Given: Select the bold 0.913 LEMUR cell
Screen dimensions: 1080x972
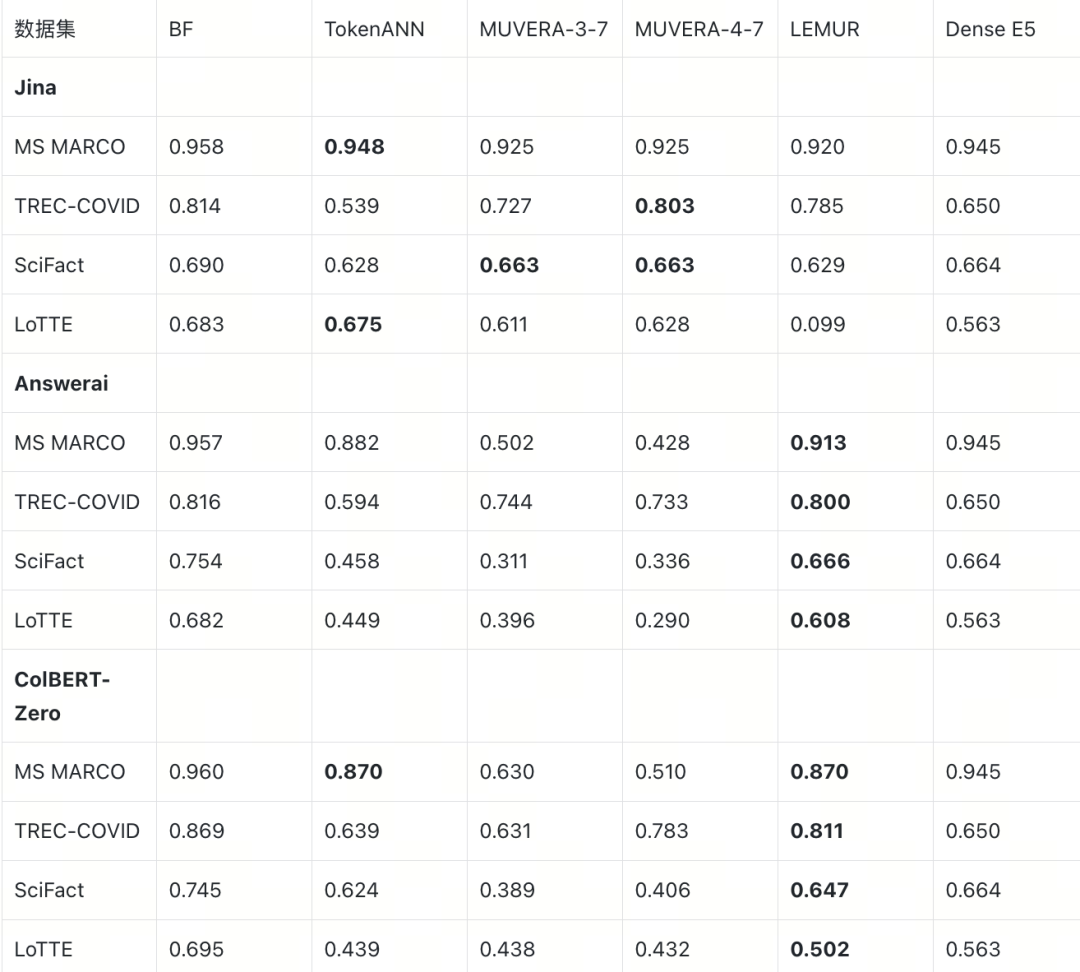Looking at the screenshot, I should tap(818, 443).
